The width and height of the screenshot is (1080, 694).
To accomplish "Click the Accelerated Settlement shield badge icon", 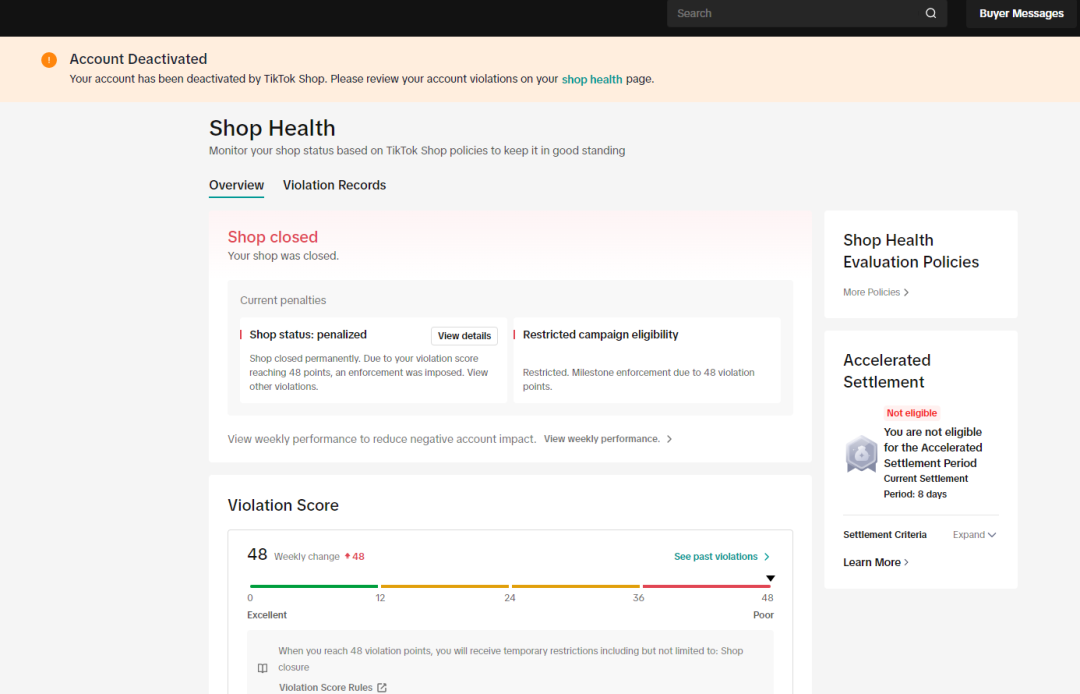I will tap(861, 454).
